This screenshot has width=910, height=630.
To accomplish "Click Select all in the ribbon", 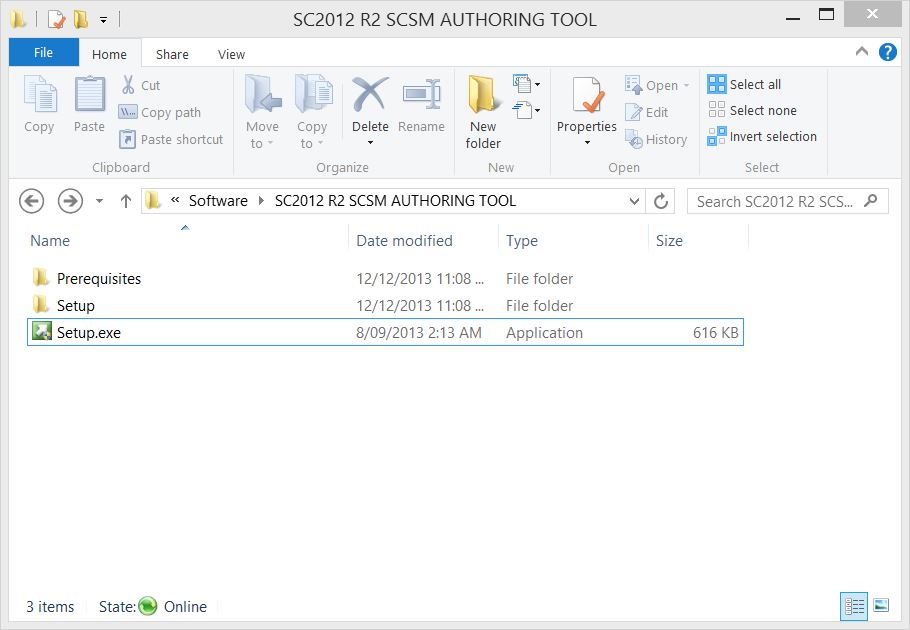I will pos(745,84).
